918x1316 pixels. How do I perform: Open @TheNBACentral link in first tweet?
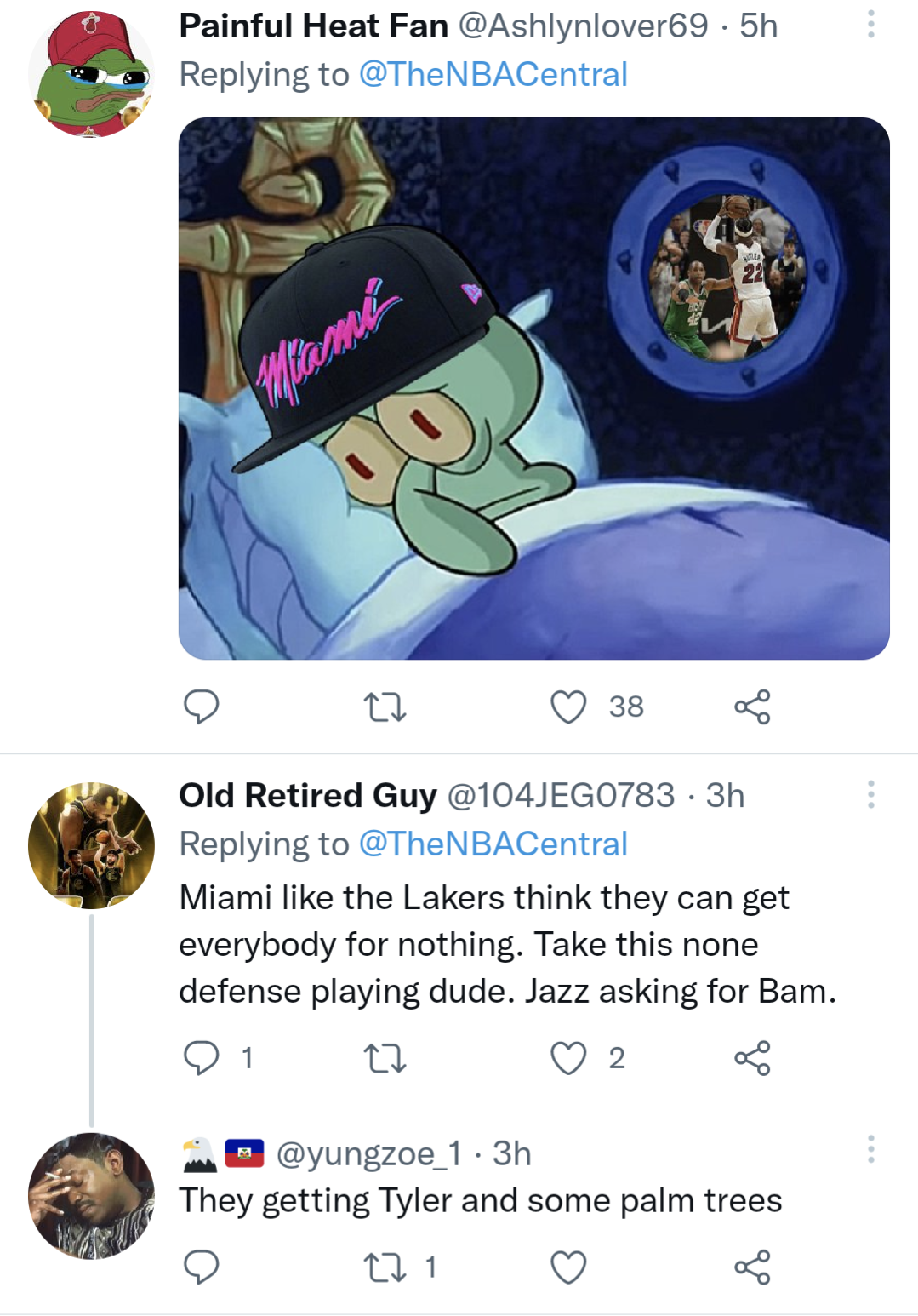(493, 75)
